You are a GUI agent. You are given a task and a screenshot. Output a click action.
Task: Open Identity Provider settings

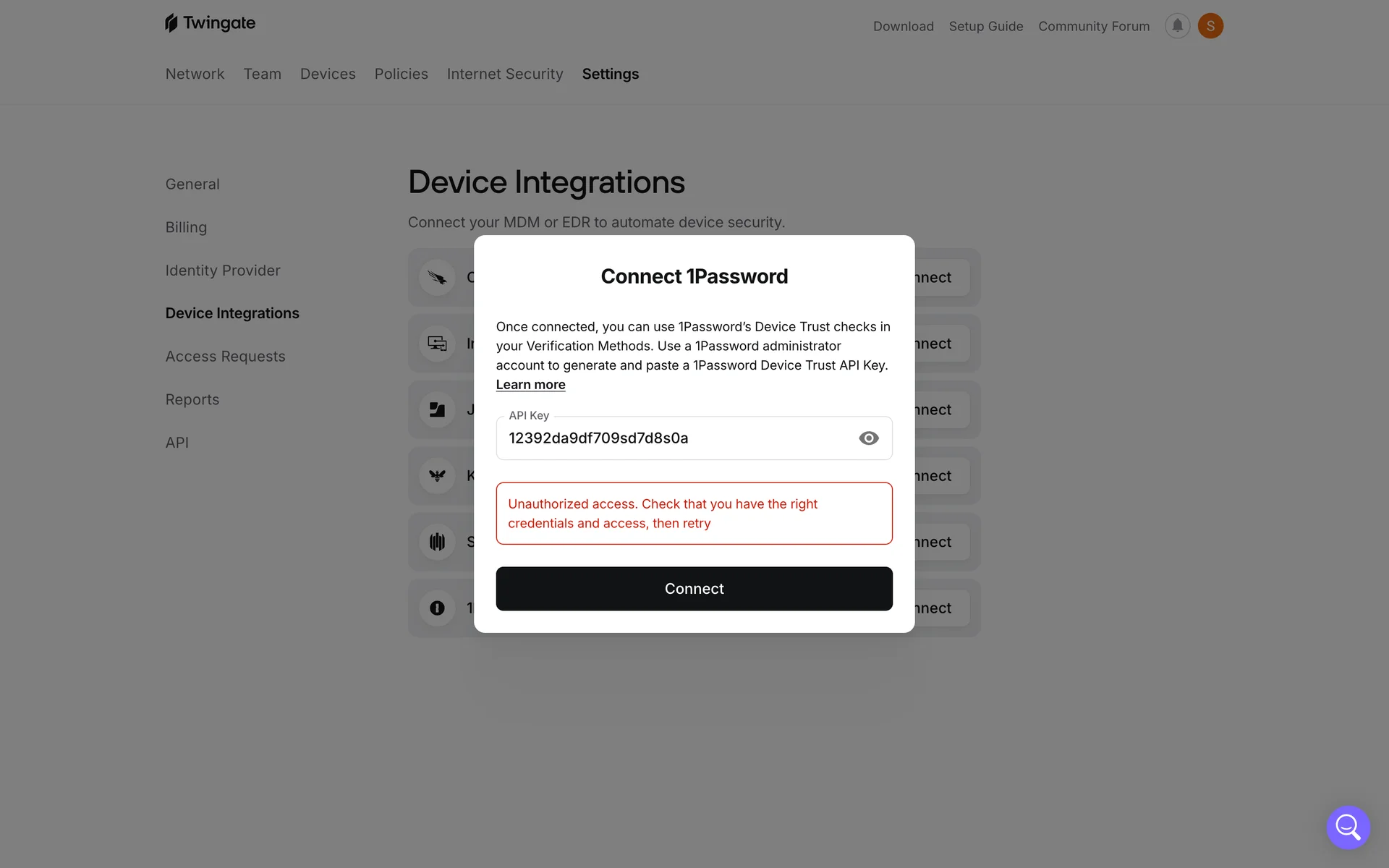[222, 271]
